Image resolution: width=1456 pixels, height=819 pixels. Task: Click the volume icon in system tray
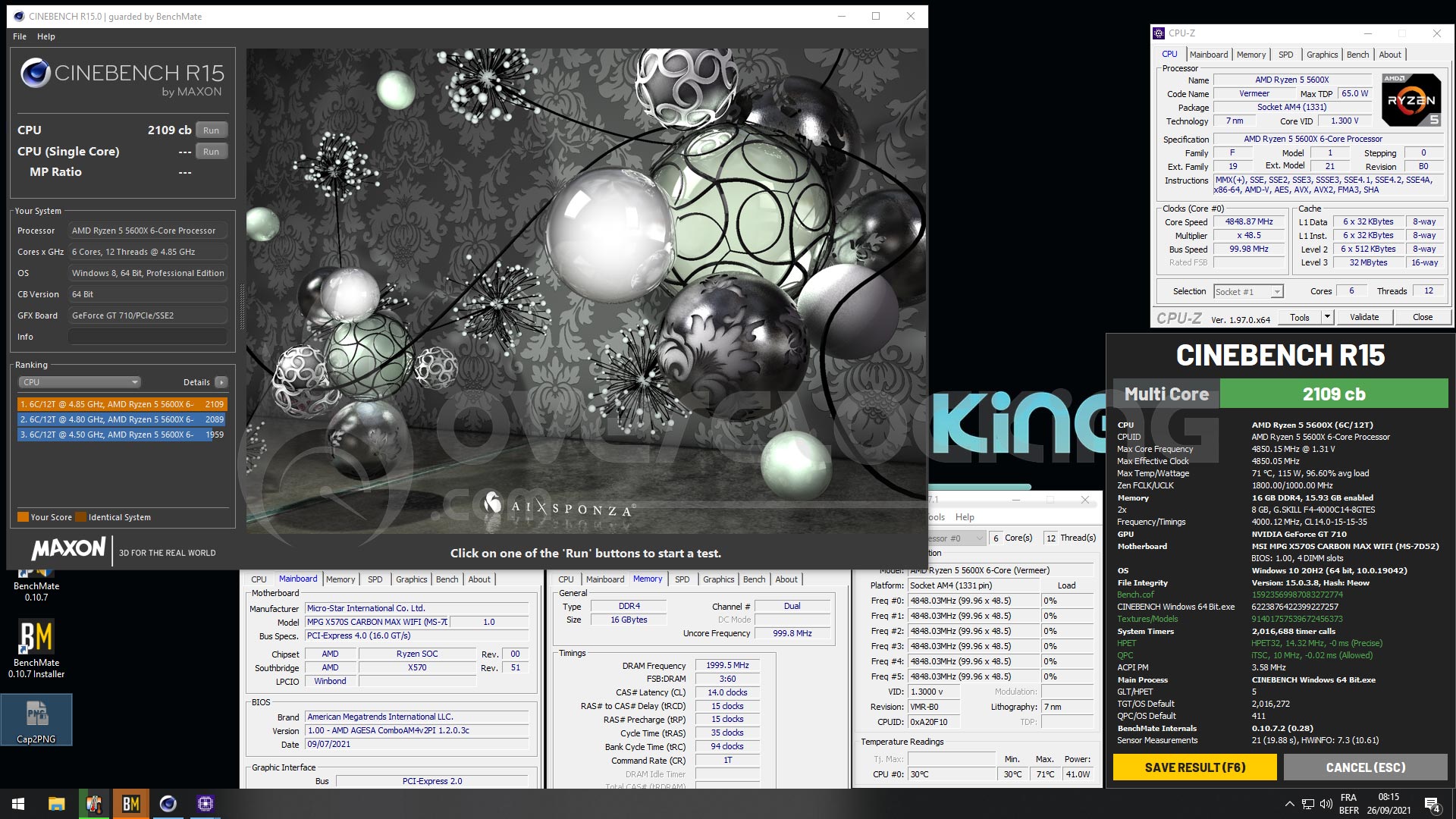tap(1326, 804)
